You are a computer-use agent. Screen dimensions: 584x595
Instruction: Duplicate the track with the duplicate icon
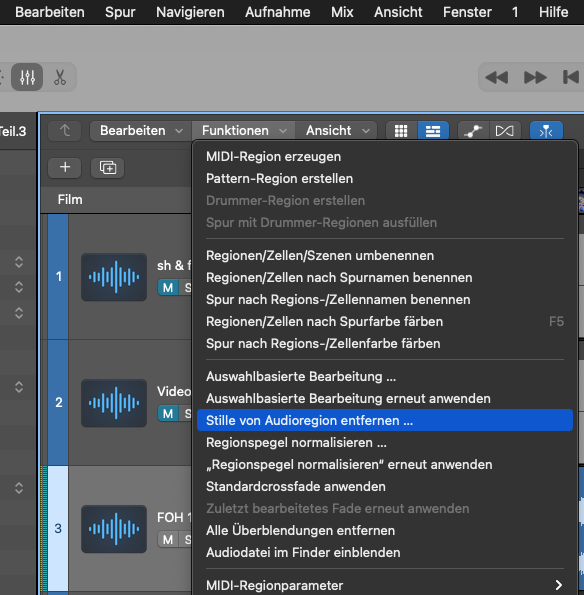(107, 167)
